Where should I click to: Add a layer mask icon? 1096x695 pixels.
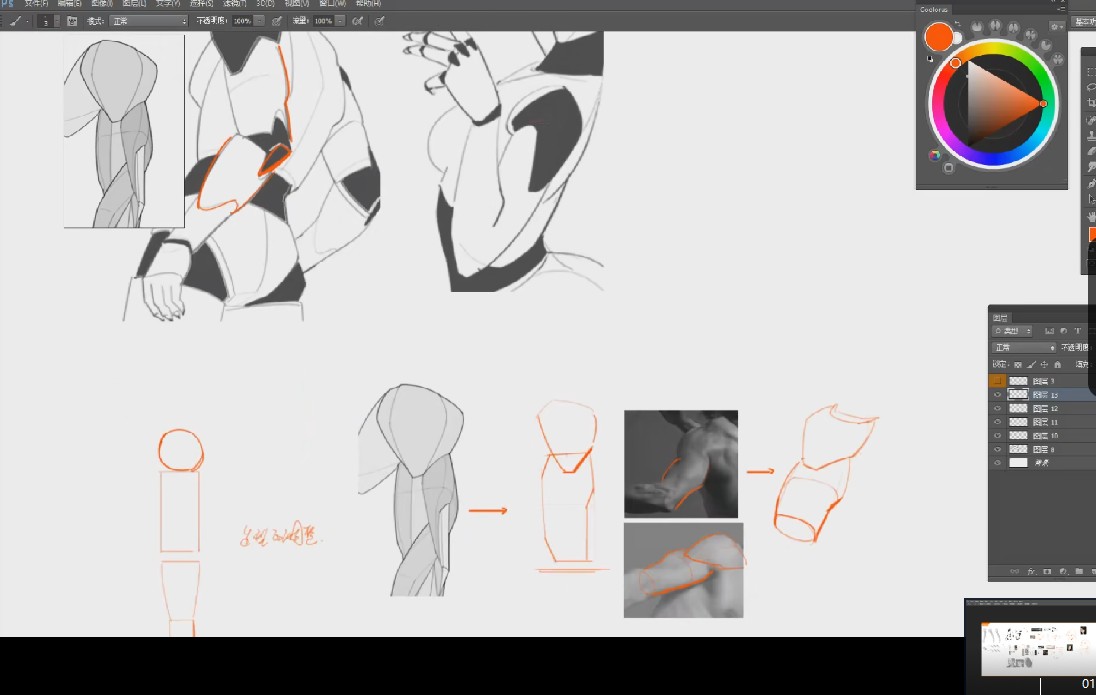tap(1047, 571)
